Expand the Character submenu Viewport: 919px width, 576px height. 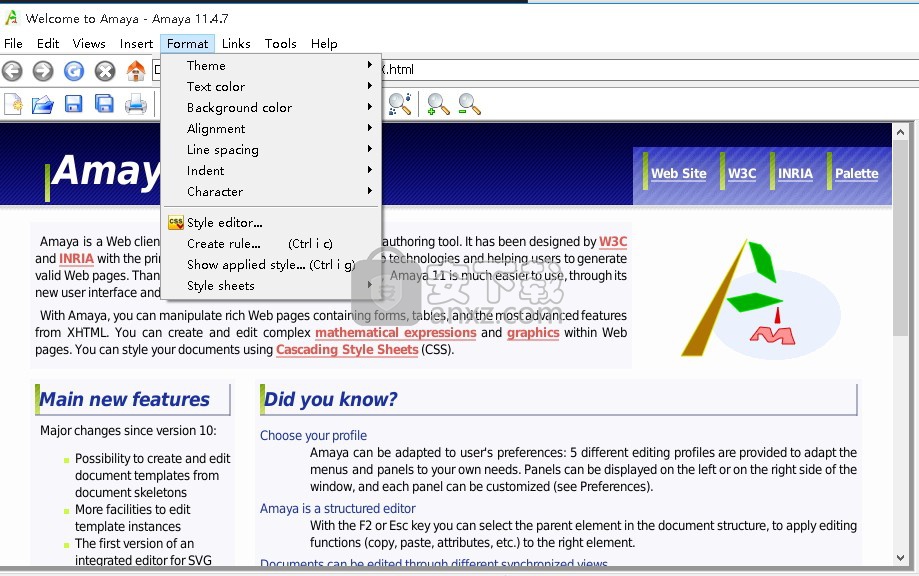coord(271,192)
